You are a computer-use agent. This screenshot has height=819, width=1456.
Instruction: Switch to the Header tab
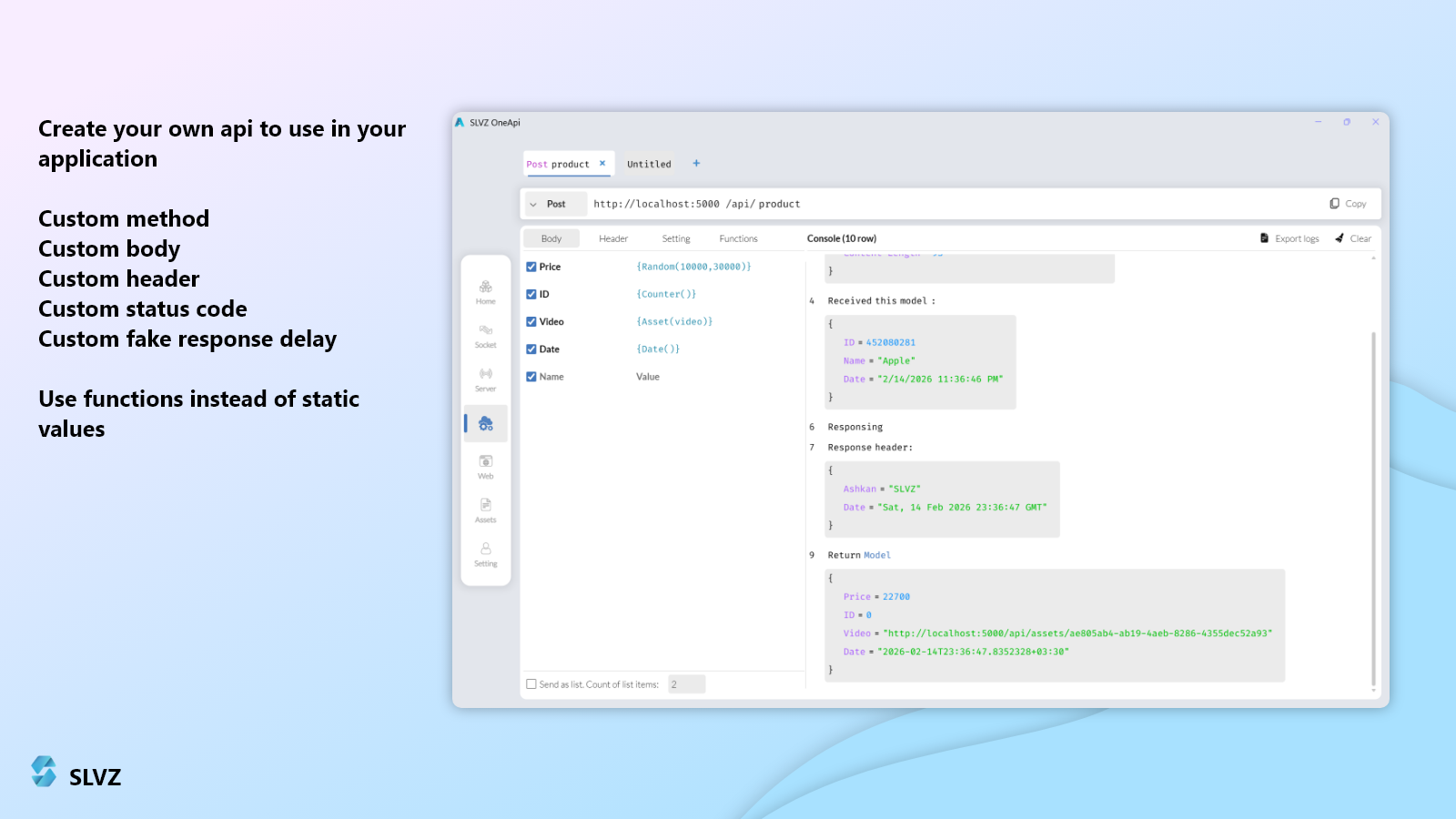(613, 238)
